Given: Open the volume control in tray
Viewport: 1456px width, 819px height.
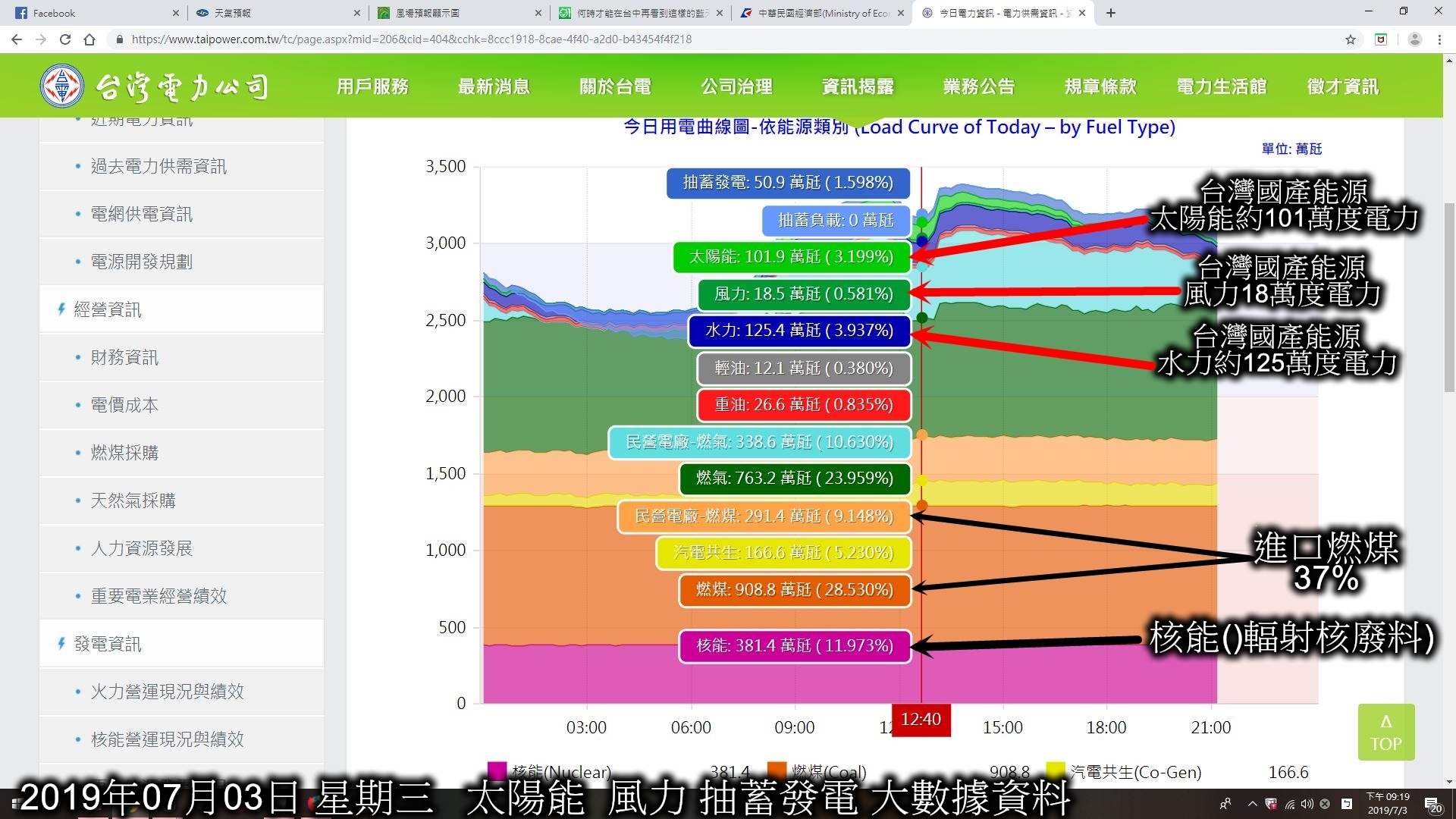Looking at the screenshot, I should 1307,804.
